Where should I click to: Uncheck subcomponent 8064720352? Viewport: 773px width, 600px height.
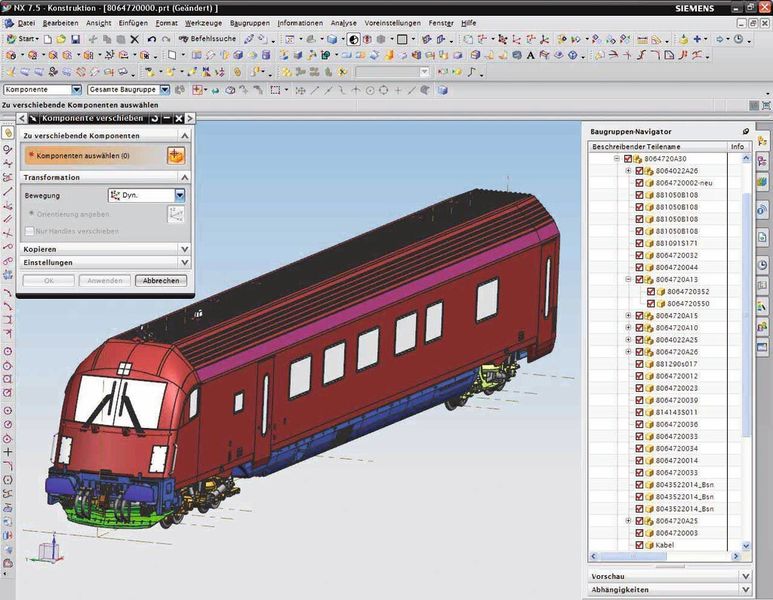651,291
